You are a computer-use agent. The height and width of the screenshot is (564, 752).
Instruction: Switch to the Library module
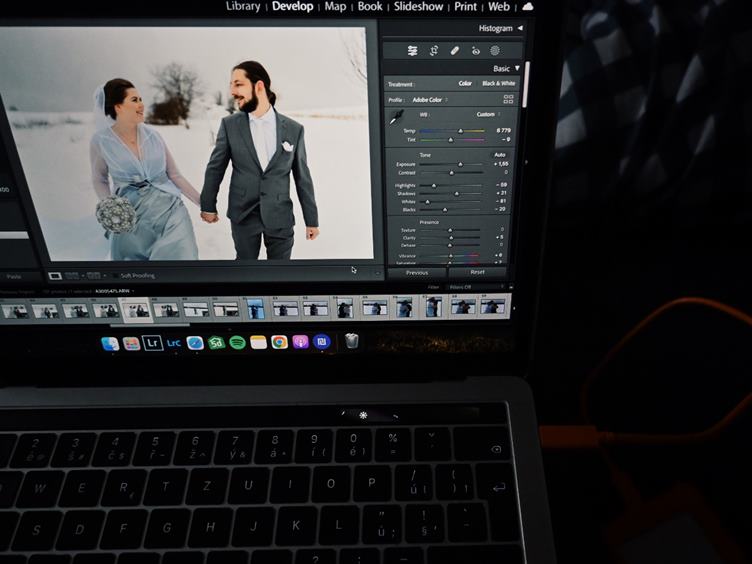point(243,7)
